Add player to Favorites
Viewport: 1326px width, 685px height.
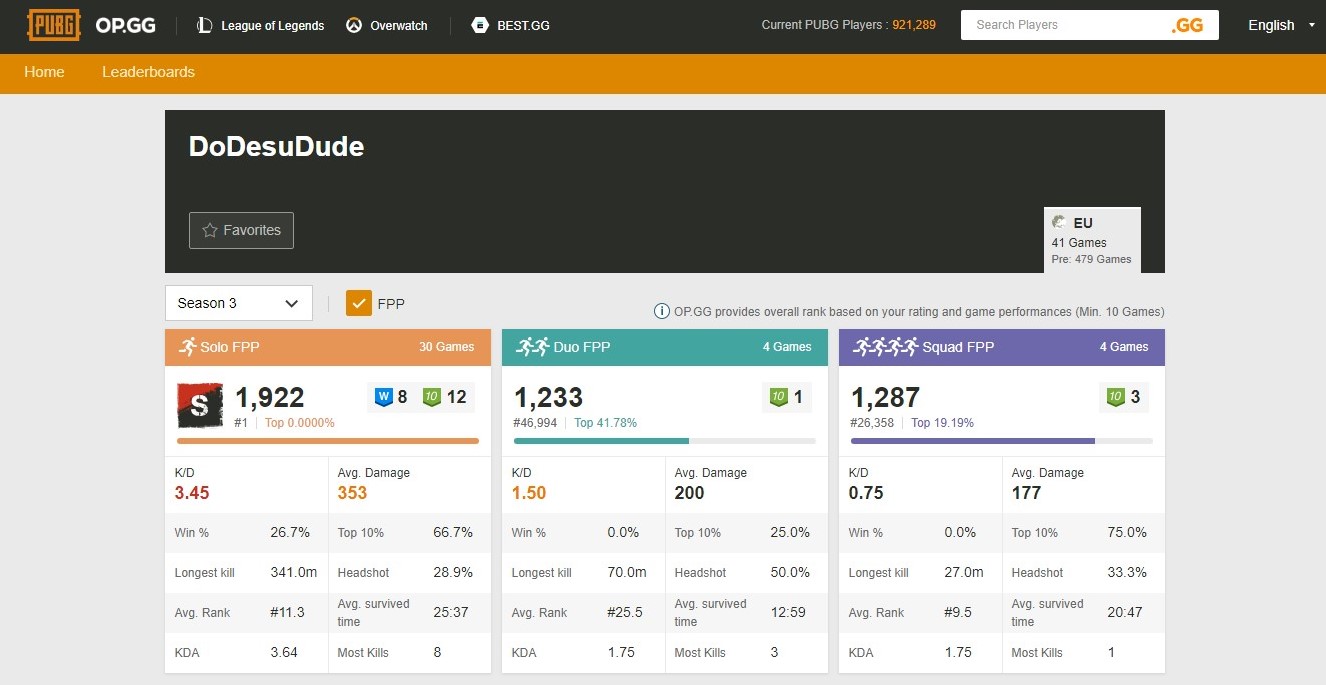point(241,230)
